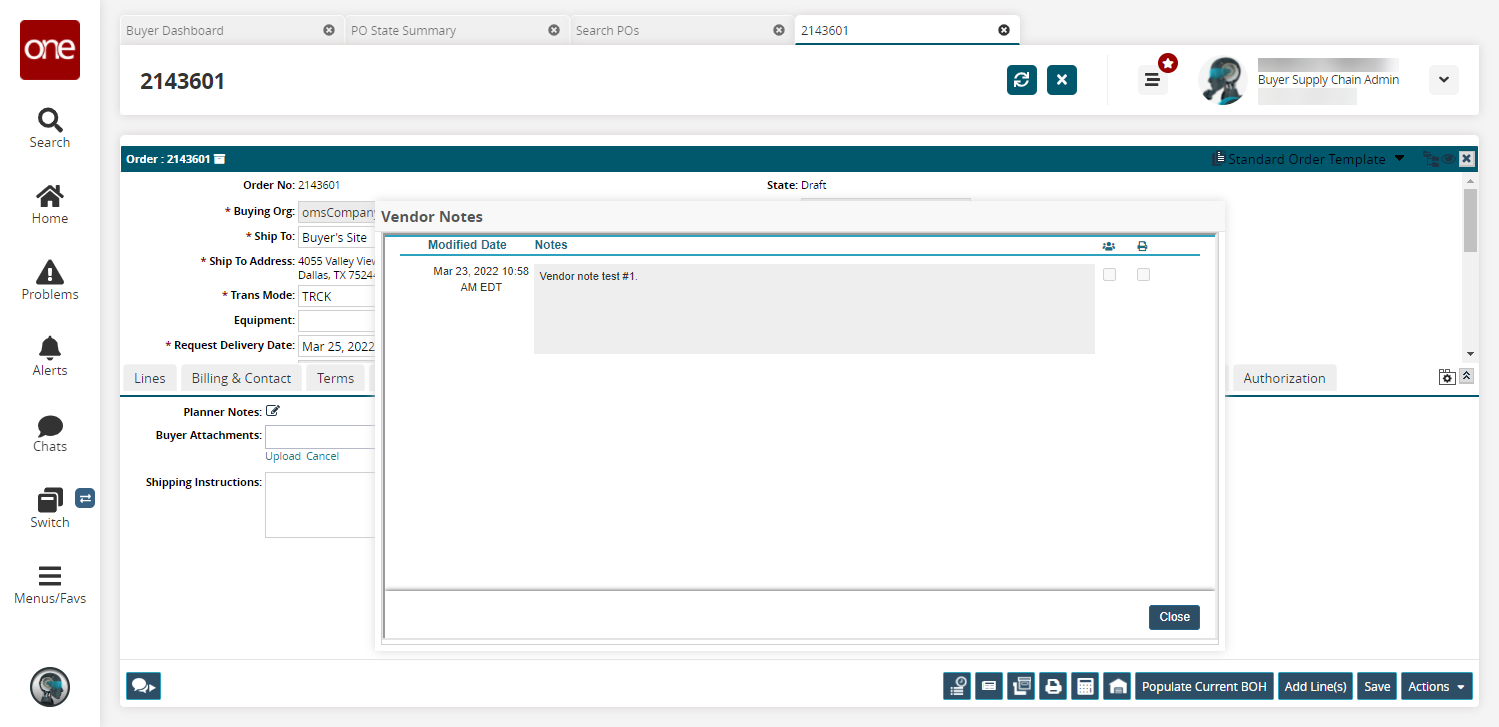Open the Actions dropdown
Image resolution: width=1499 pixels, height=727 pixels.
(1436, 686)
